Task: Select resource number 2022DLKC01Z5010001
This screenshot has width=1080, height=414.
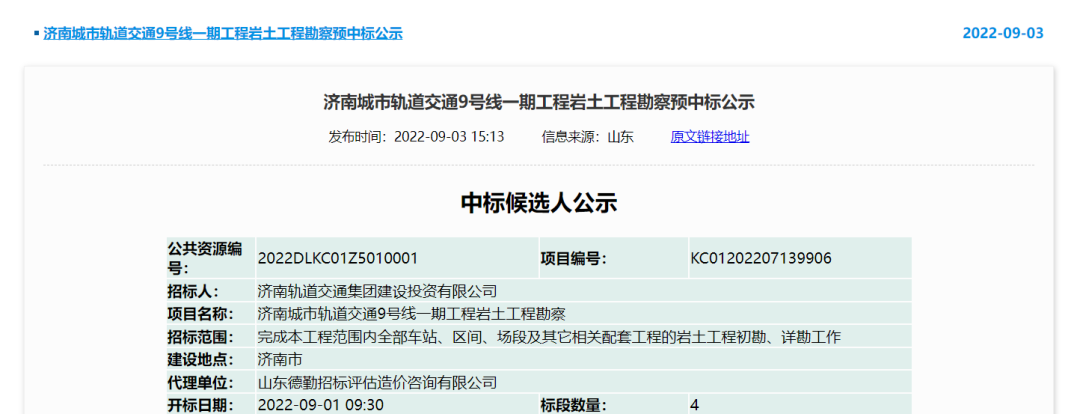Action: [338, 258]
